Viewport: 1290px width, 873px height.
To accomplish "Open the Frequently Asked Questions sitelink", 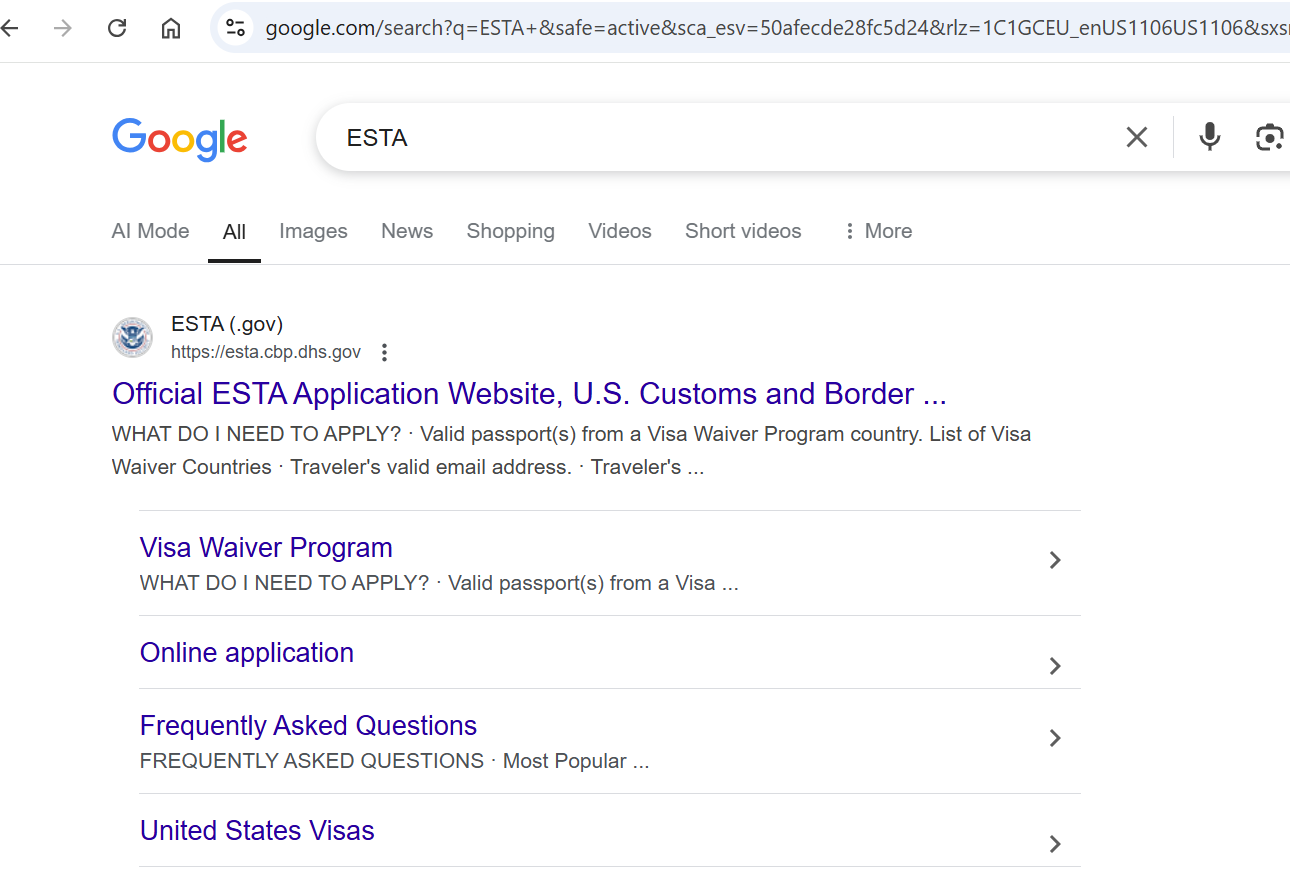I will point(308,726).
